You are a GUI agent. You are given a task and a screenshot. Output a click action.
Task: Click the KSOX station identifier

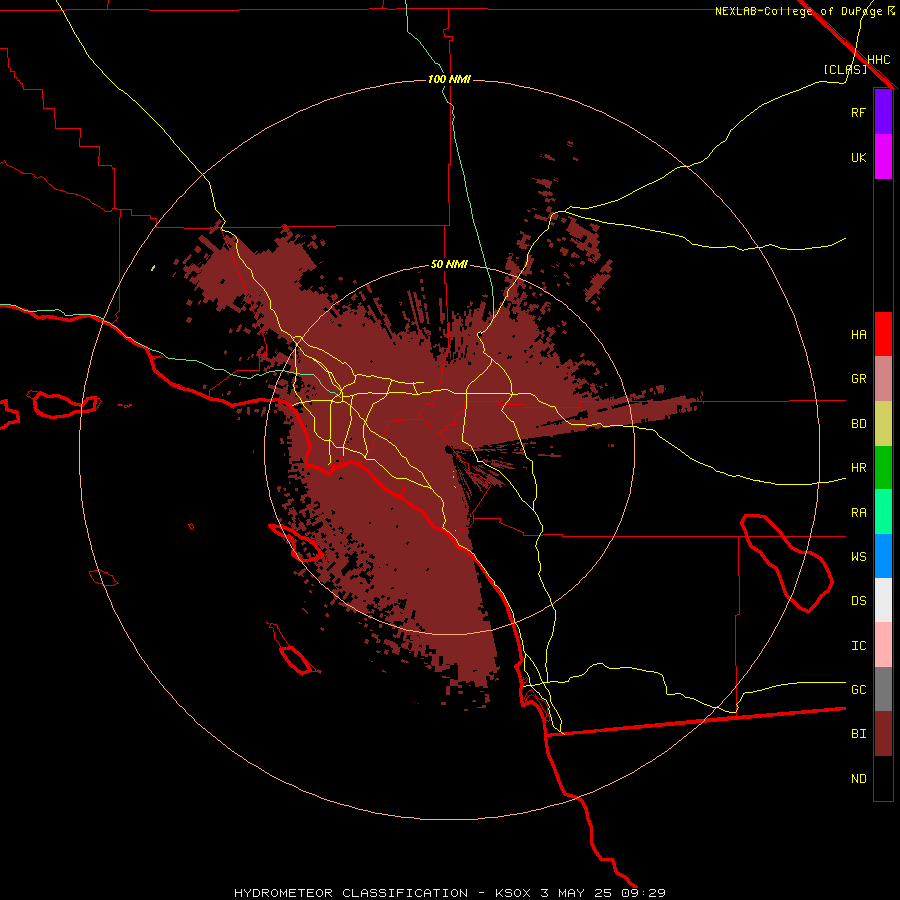(514, 893)
